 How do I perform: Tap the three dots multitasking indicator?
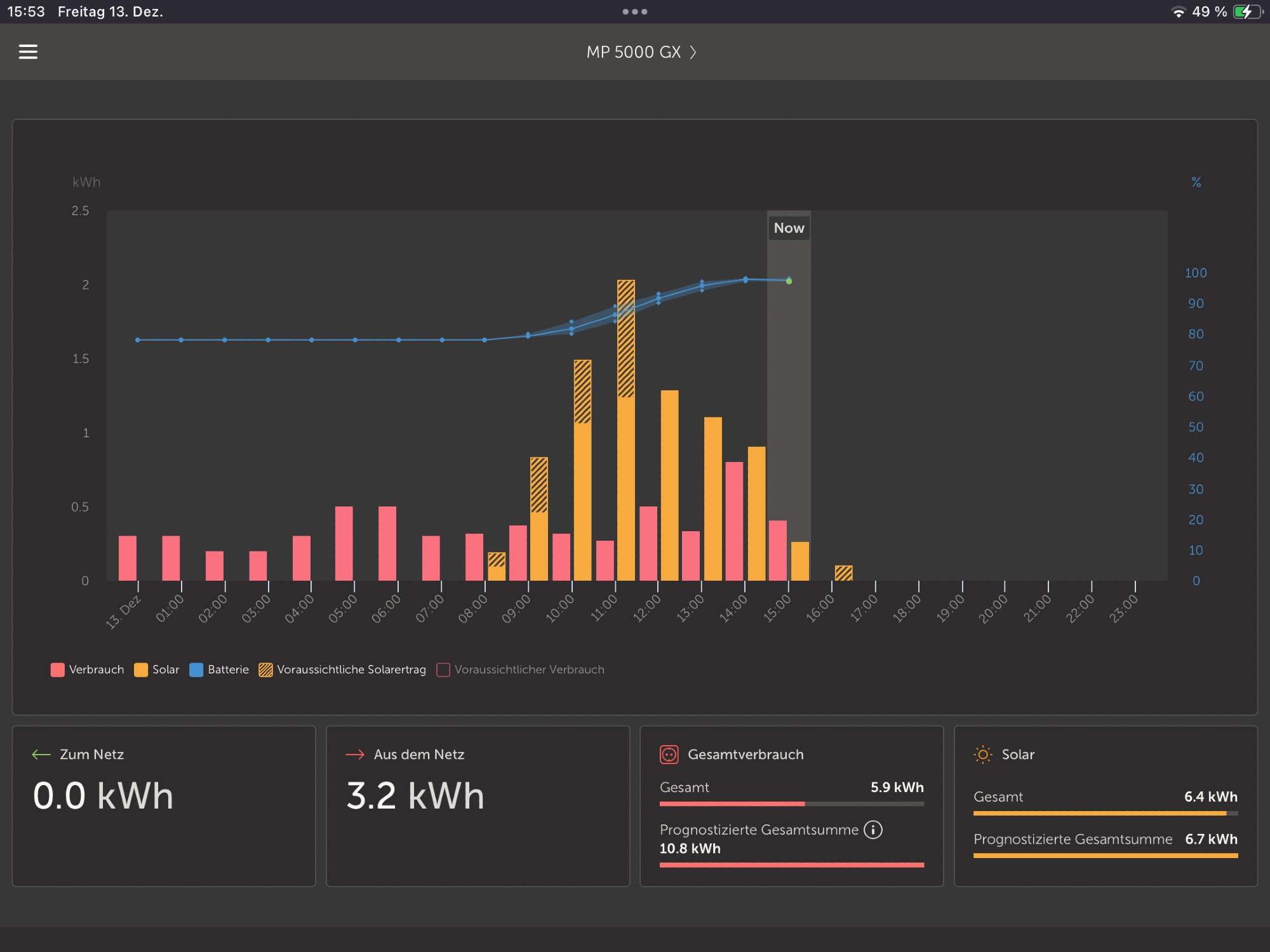635,11
